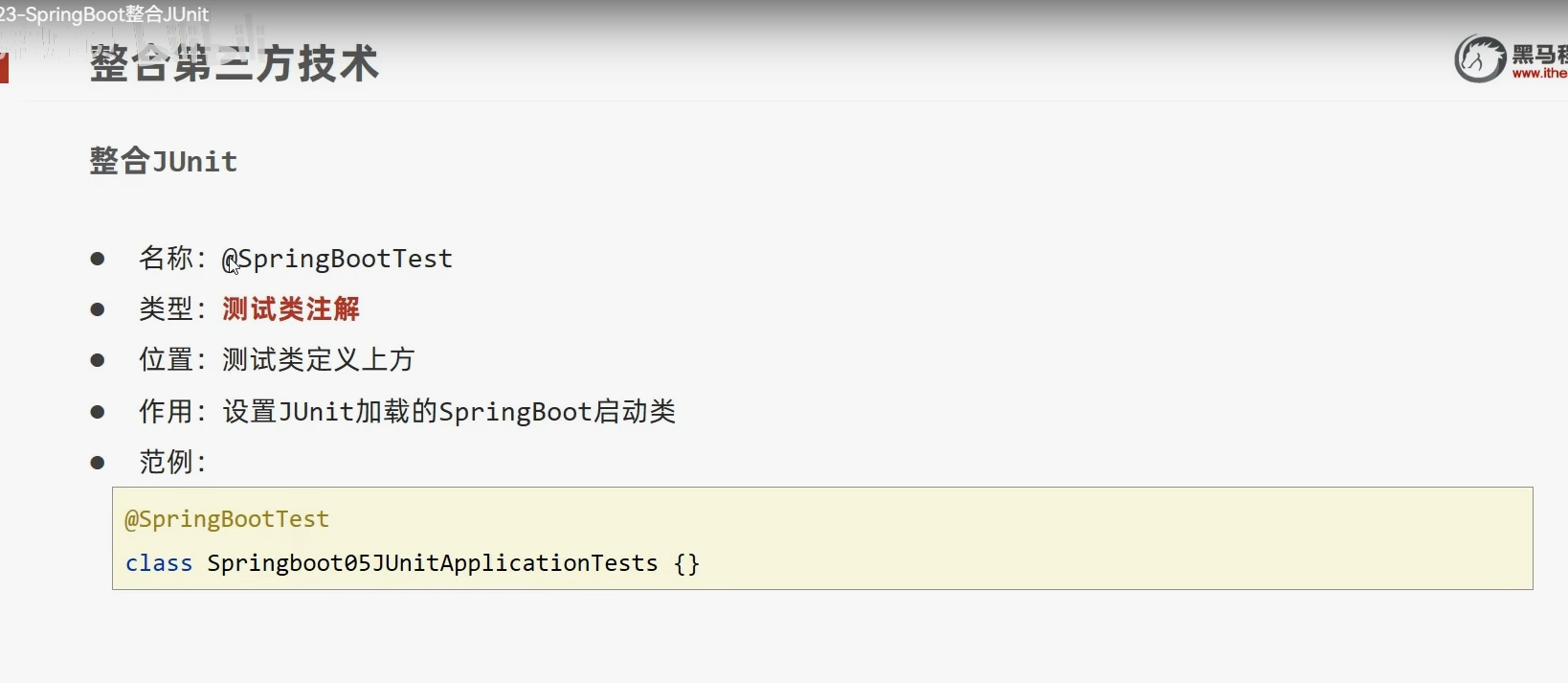Image resolution: width=1568 pixels, height=683 pixels.
Task: Select the bullet point beside 作用
Action: 98,412
